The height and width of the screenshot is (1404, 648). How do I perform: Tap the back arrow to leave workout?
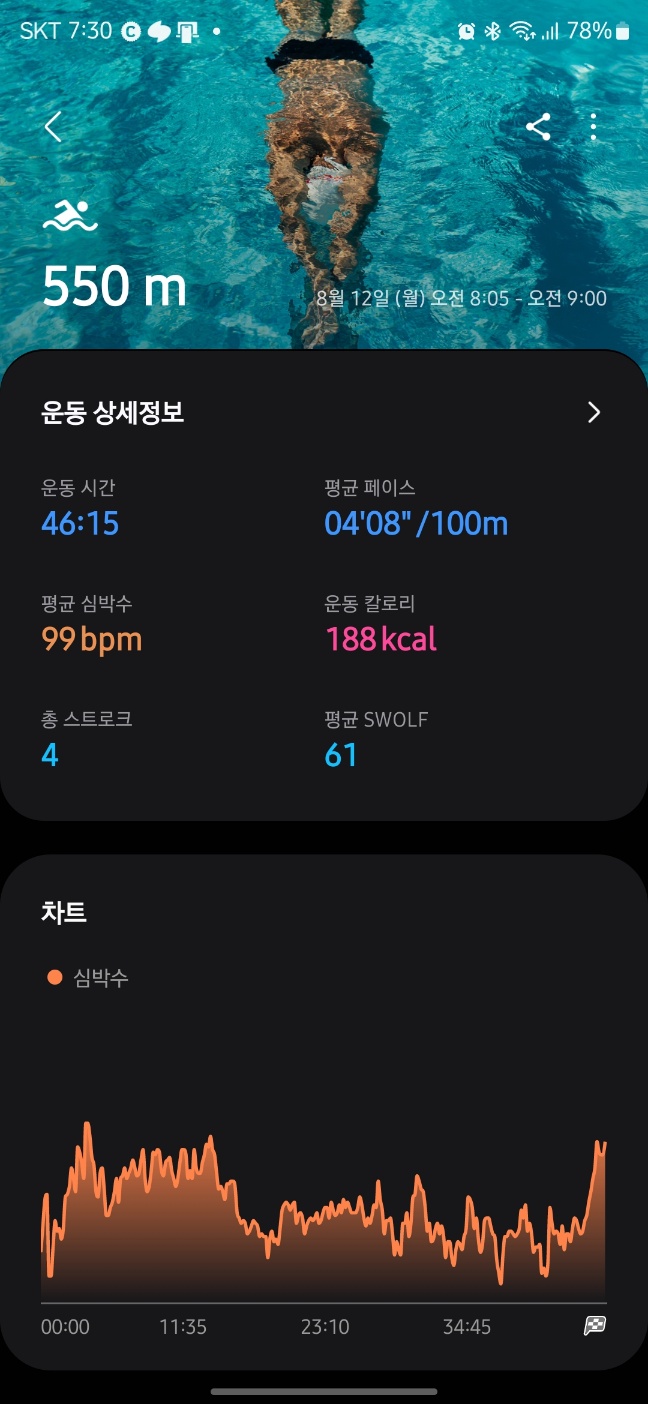pos(52,128)
